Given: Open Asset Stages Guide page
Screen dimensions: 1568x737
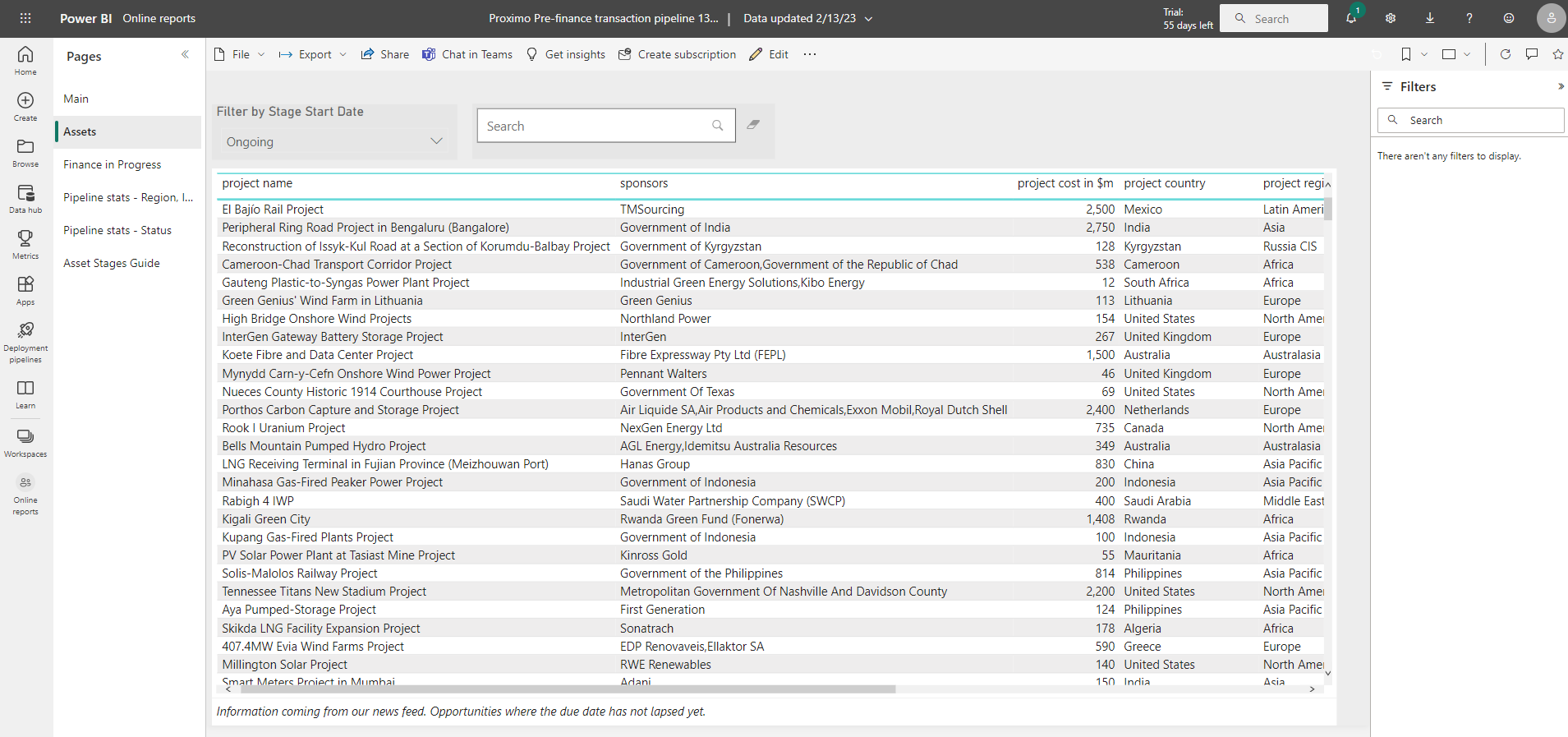Looking at the screenshot, I should pyautogui.click(x=128, y=263).
